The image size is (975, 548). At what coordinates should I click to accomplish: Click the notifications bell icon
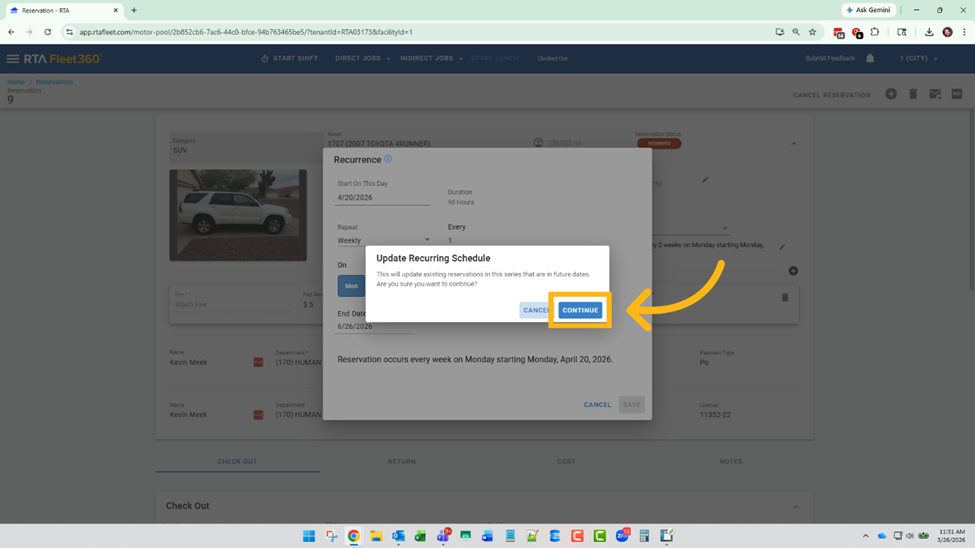(x=870, y=59)
